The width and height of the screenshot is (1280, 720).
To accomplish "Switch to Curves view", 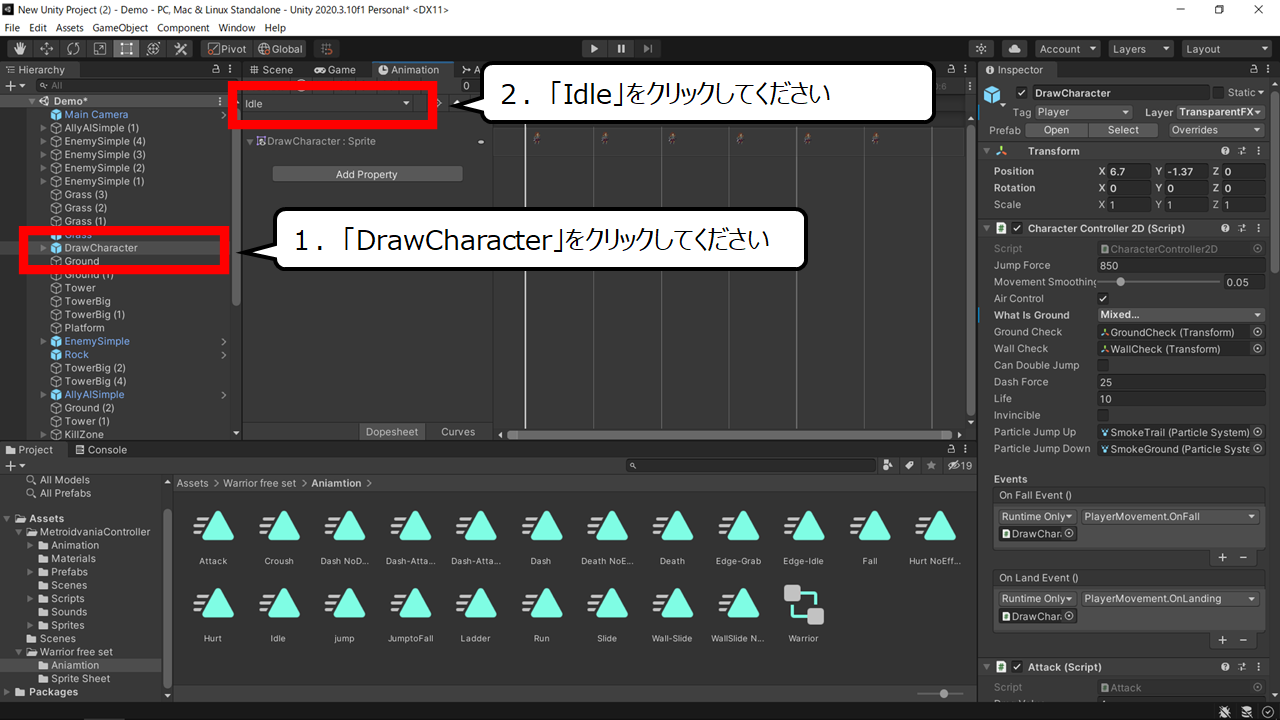I will [x=458, y=432].
